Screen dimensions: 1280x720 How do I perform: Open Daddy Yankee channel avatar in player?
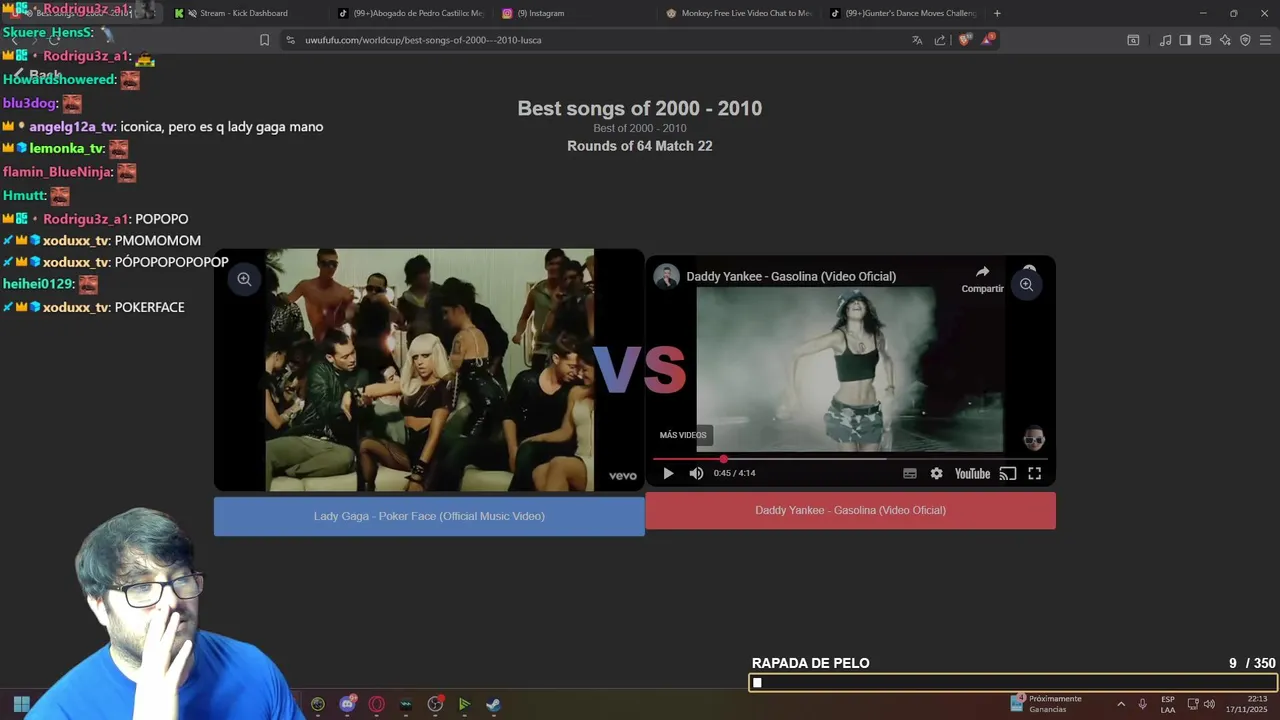tap(667, 276)
